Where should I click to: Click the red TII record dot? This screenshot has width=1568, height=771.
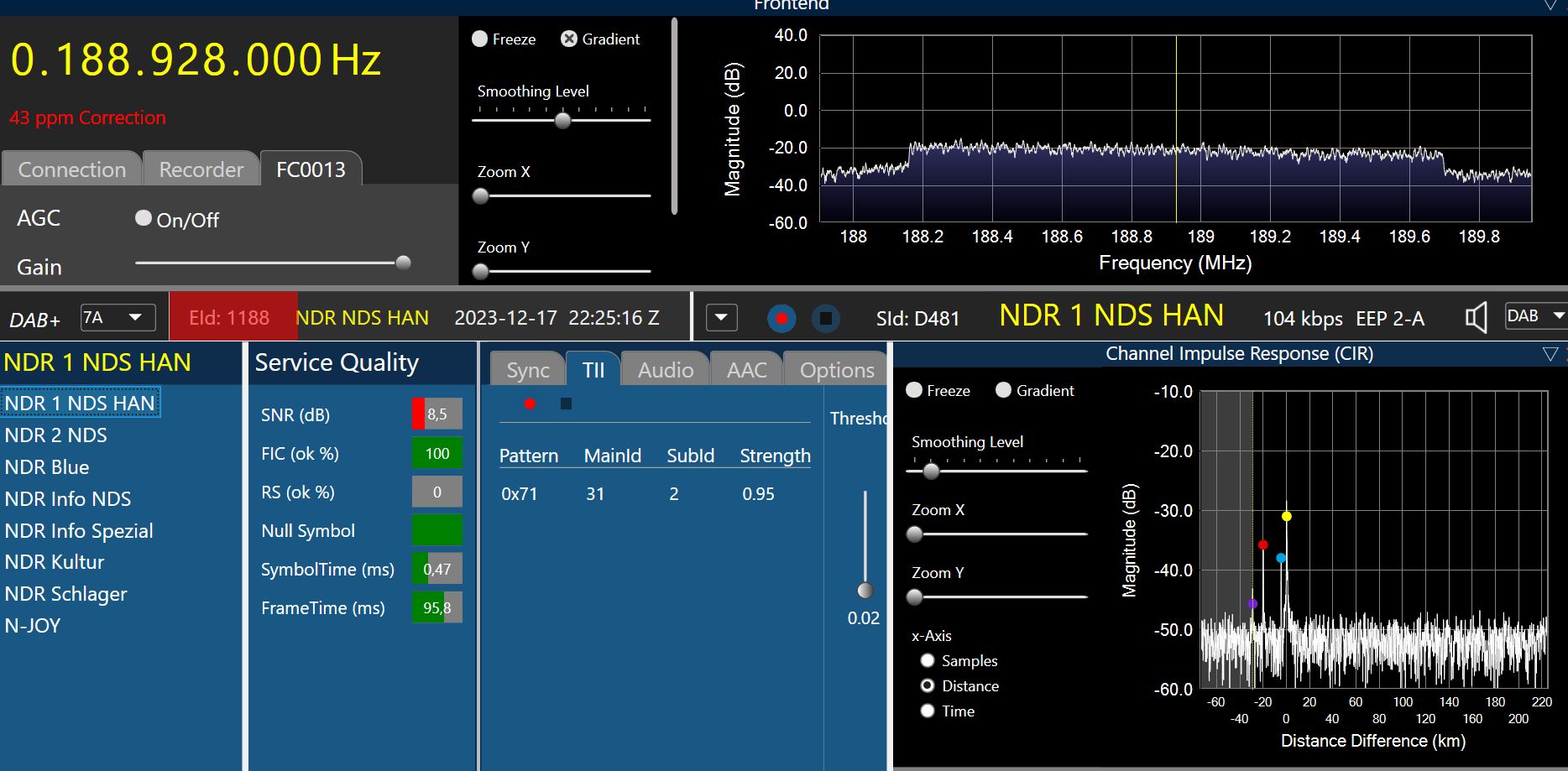click(530, 404)
